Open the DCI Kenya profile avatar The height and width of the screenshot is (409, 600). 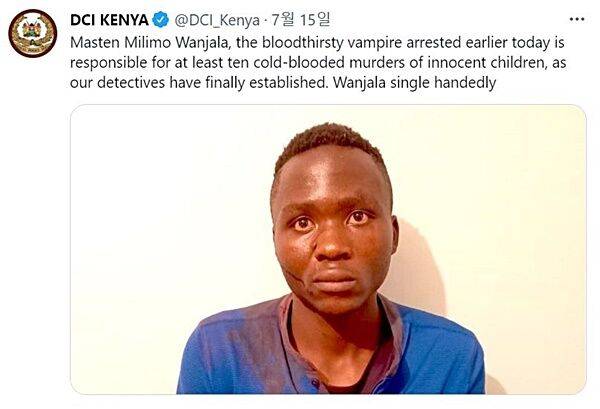[33, 33]
